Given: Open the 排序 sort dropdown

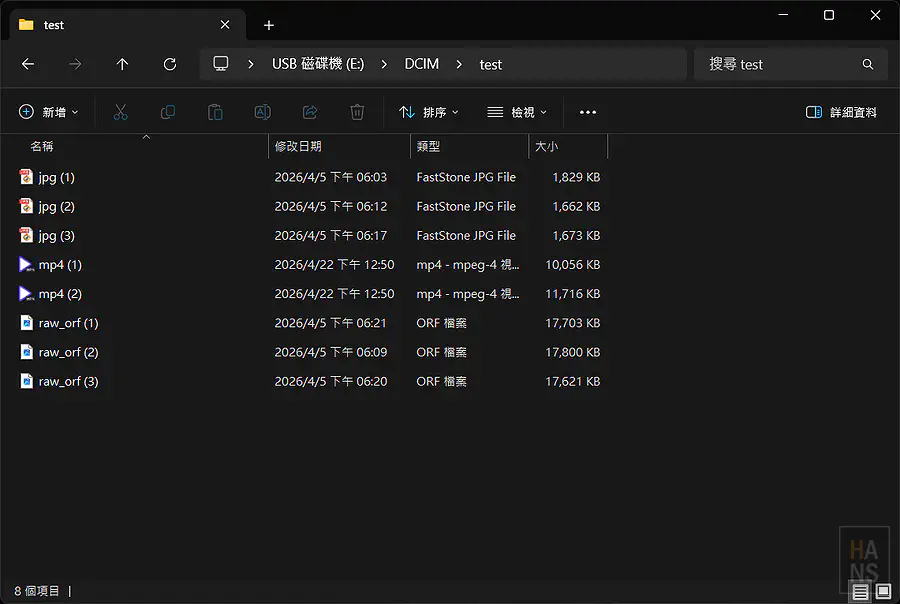Looking at the screenshot, I should [429, 112].
